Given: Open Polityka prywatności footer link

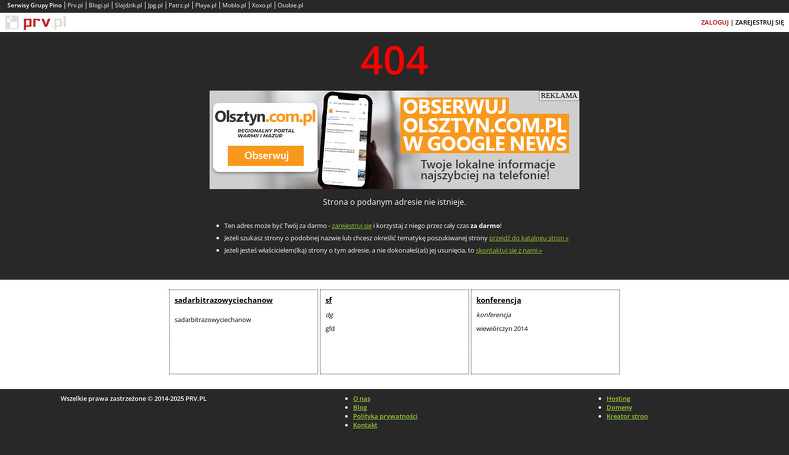Looking at the screenshot, I should [385, 416].
